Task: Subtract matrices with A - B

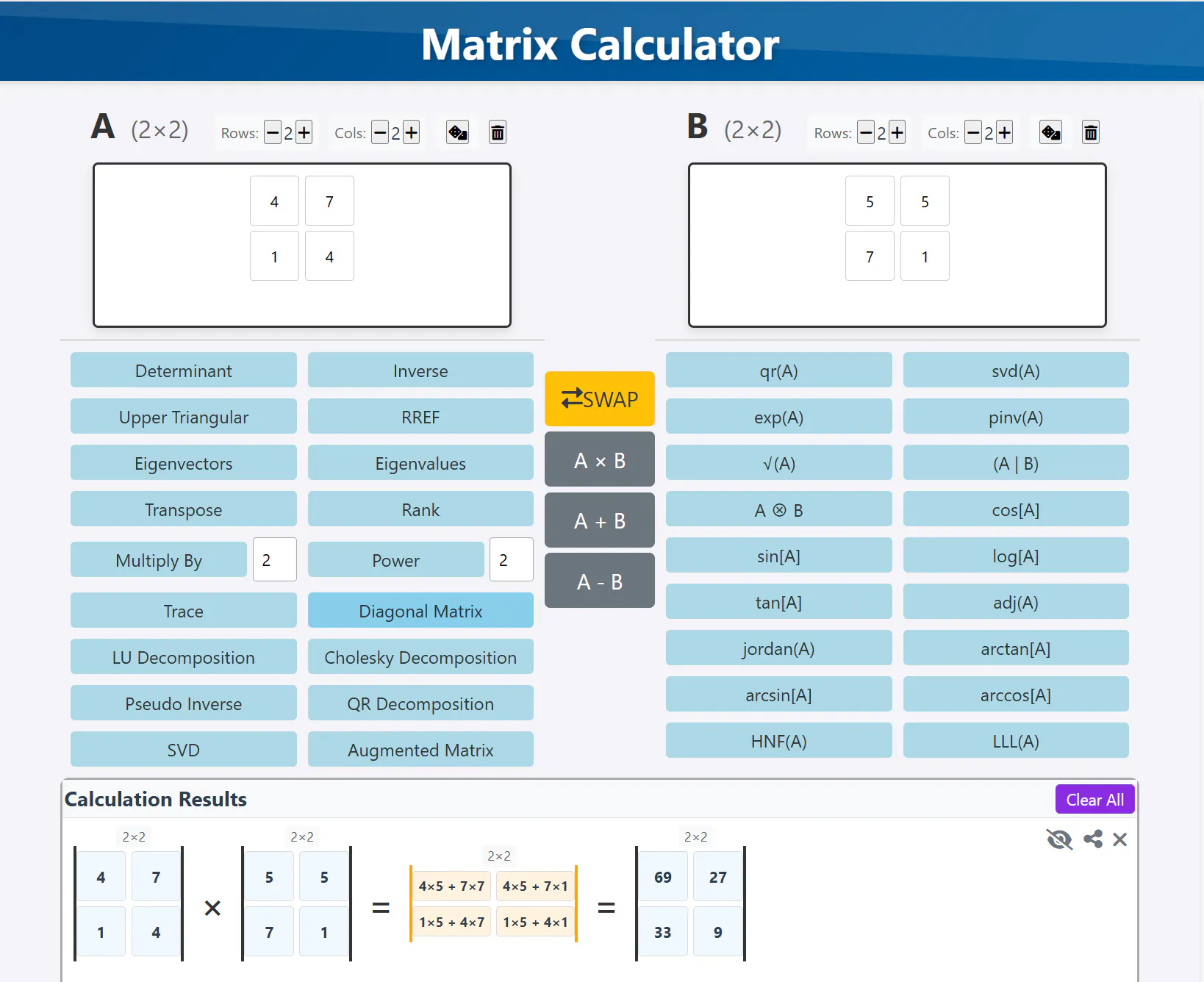Action: 600,581
